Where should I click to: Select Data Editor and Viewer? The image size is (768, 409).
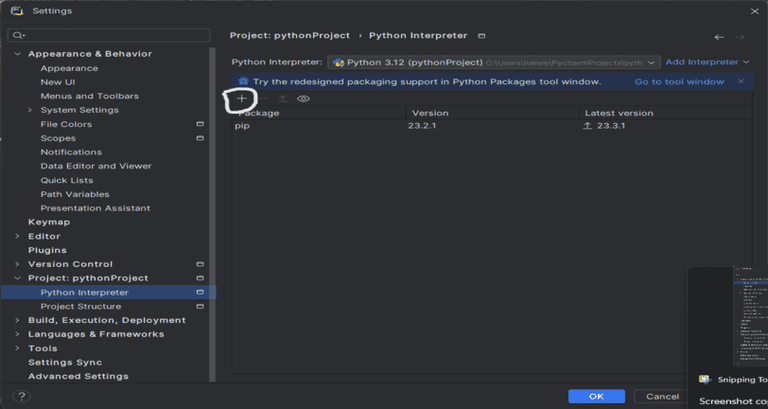click(x=96, y=166)
